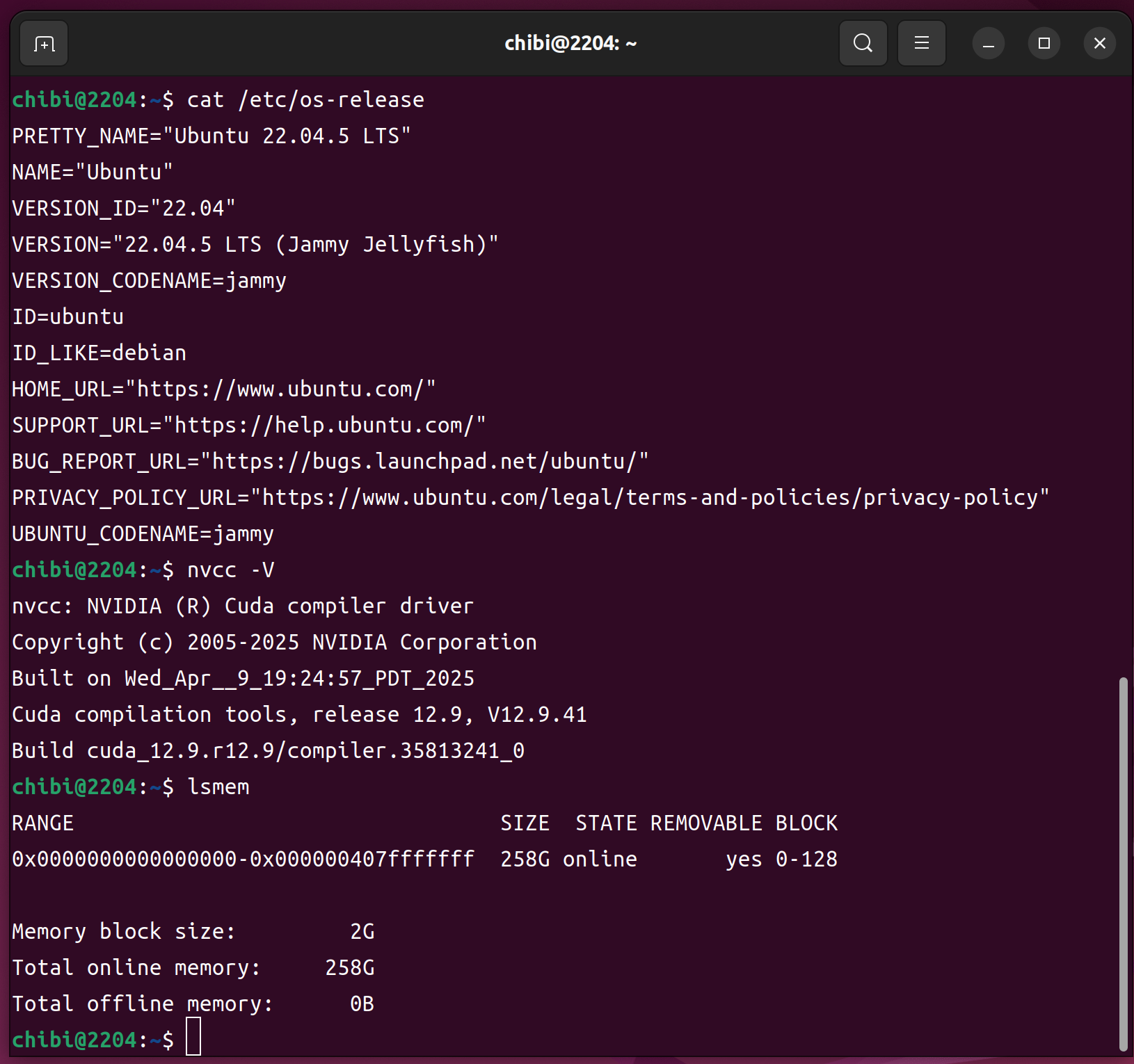Close the terminal window
This screenshot has height=1064, width=1134.
[x=1099, y=44]
